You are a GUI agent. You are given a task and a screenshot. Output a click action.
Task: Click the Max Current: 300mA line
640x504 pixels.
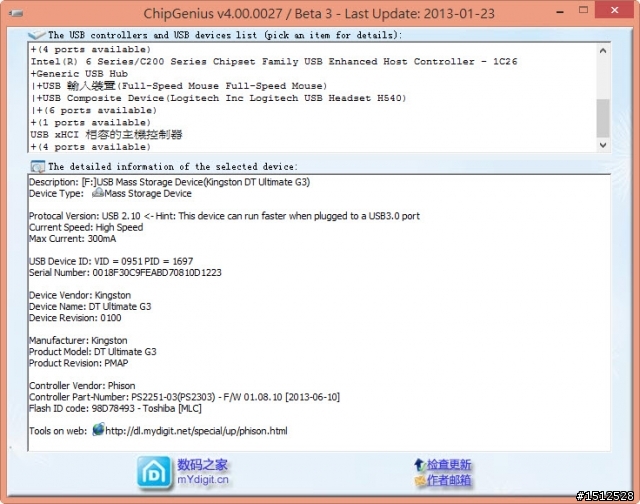click(73, 239)
